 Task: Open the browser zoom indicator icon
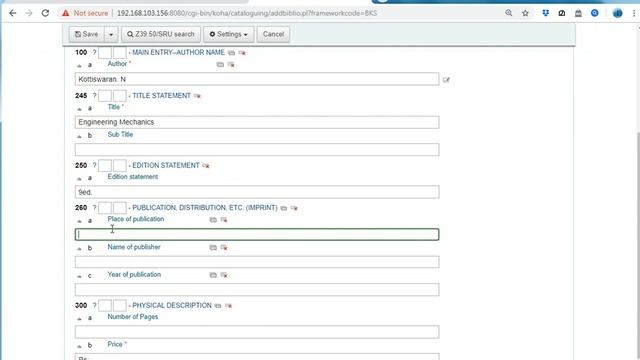click(509, 13)
